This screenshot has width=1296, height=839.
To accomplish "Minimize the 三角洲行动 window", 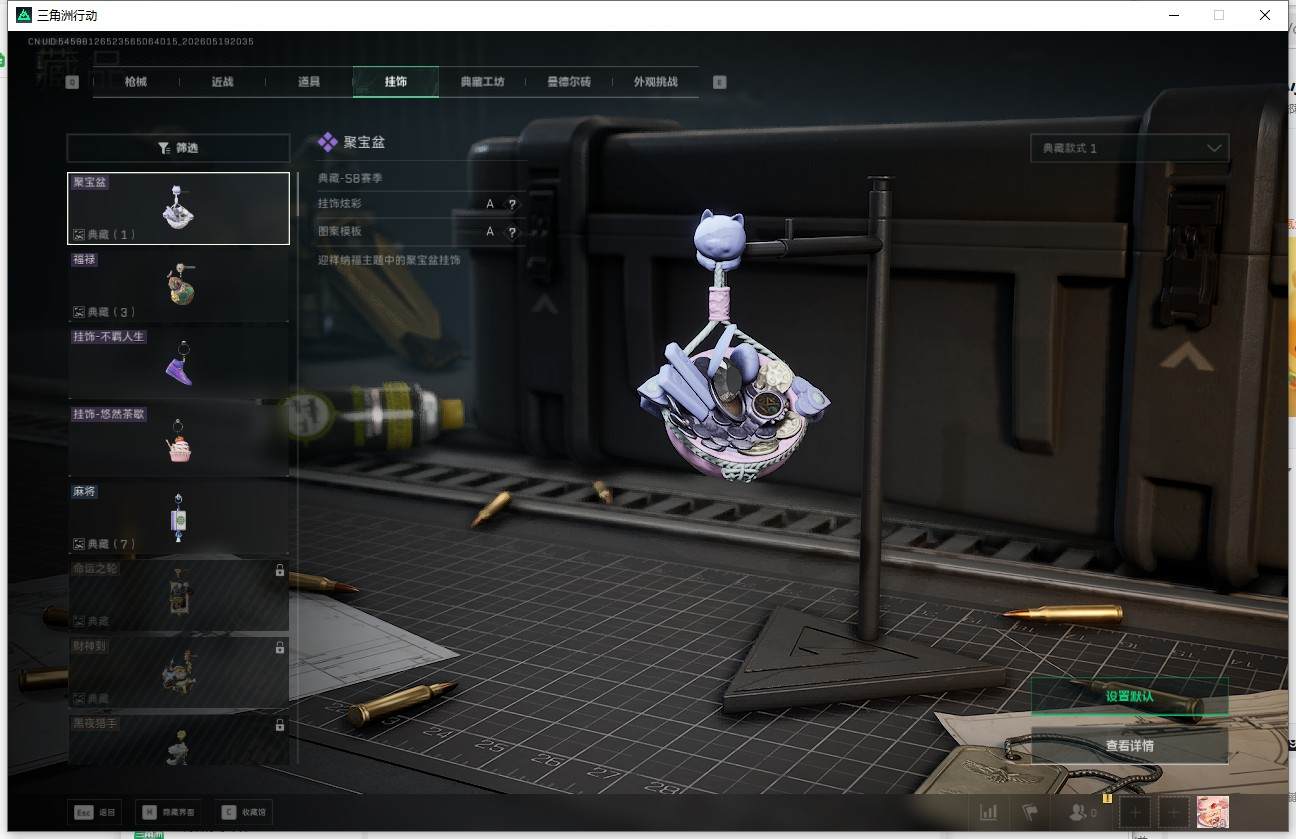I will click(x=1175, y=15).
